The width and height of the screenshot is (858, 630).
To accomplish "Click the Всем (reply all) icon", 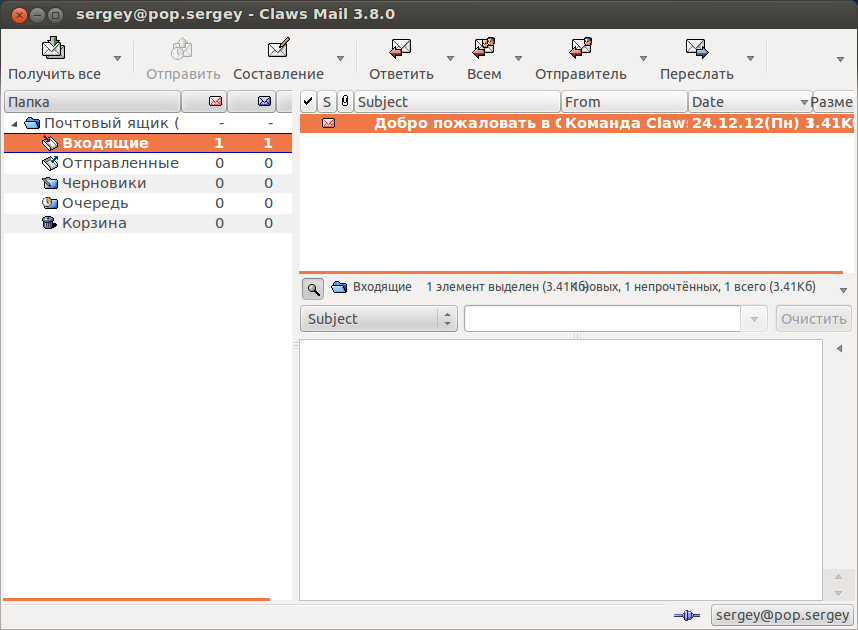I will (484, 48).
